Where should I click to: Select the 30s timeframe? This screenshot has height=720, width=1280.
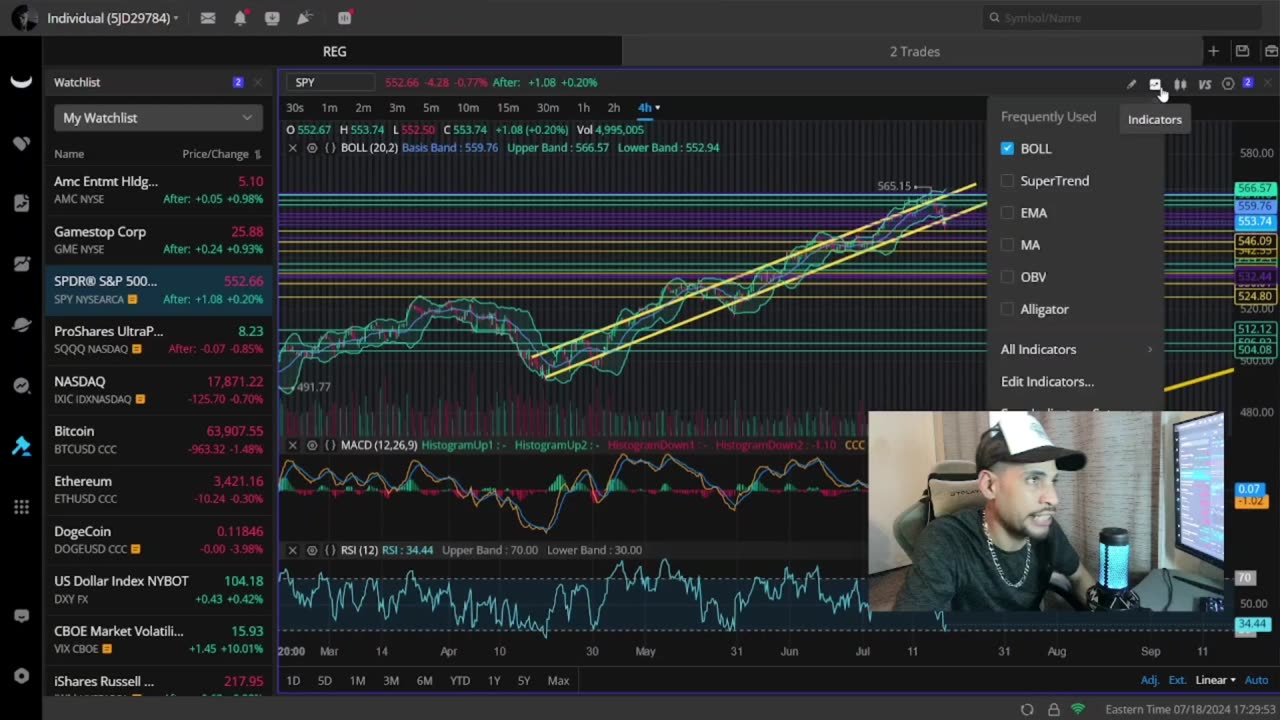coord(295,108)
